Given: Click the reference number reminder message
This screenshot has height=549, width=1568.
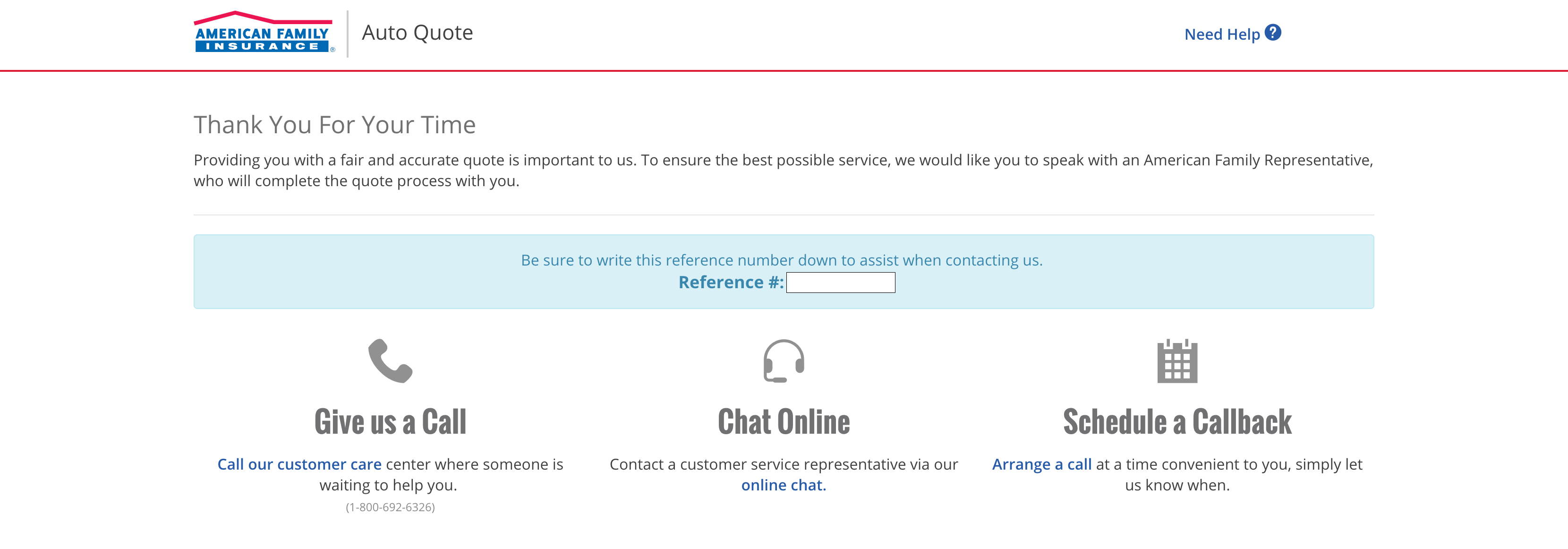Looking at the screenshot, I should click(782, 260).
